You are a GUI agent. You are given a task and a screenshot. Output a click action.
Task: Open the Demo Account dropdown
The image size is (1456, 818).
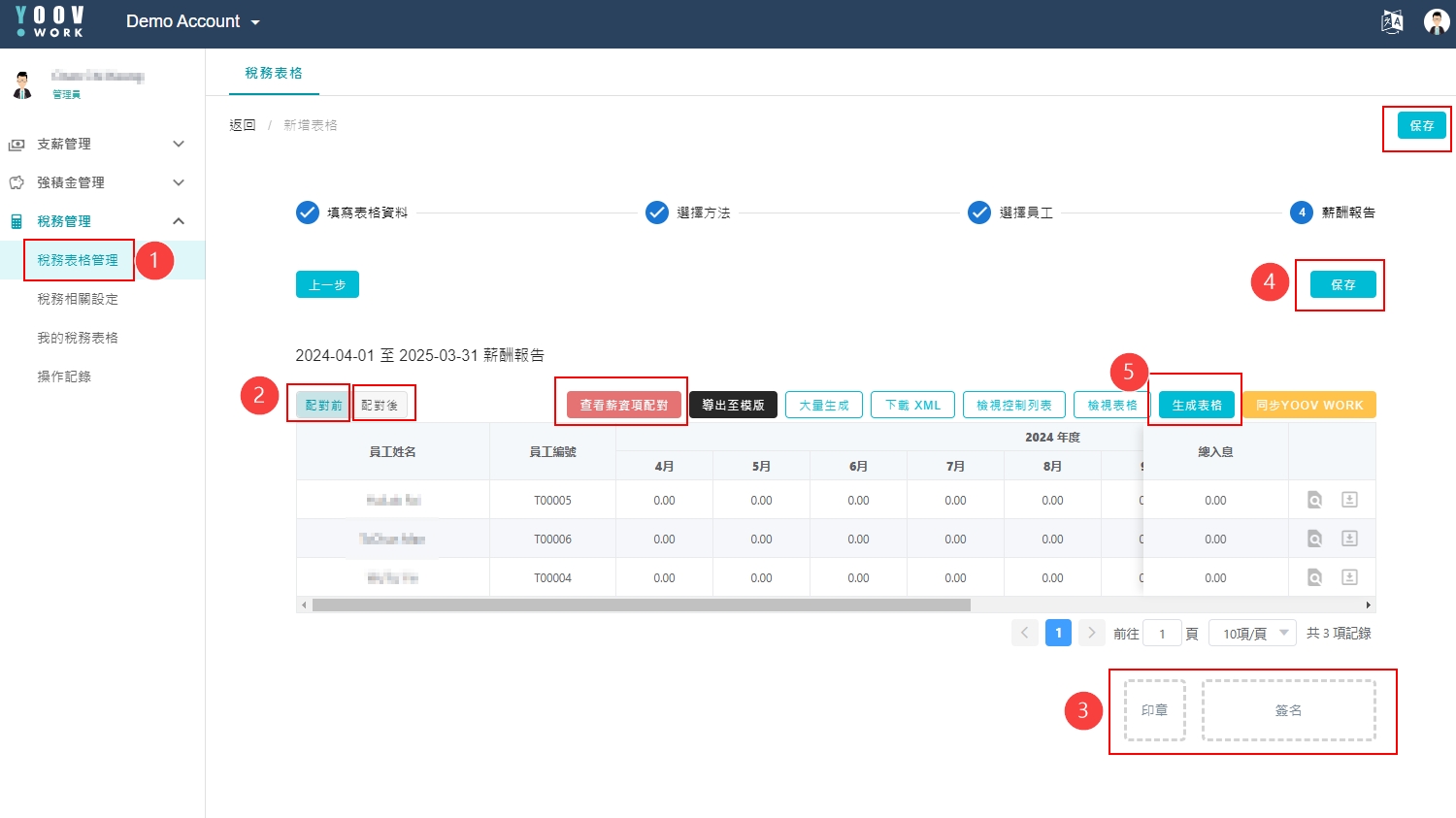192,21
